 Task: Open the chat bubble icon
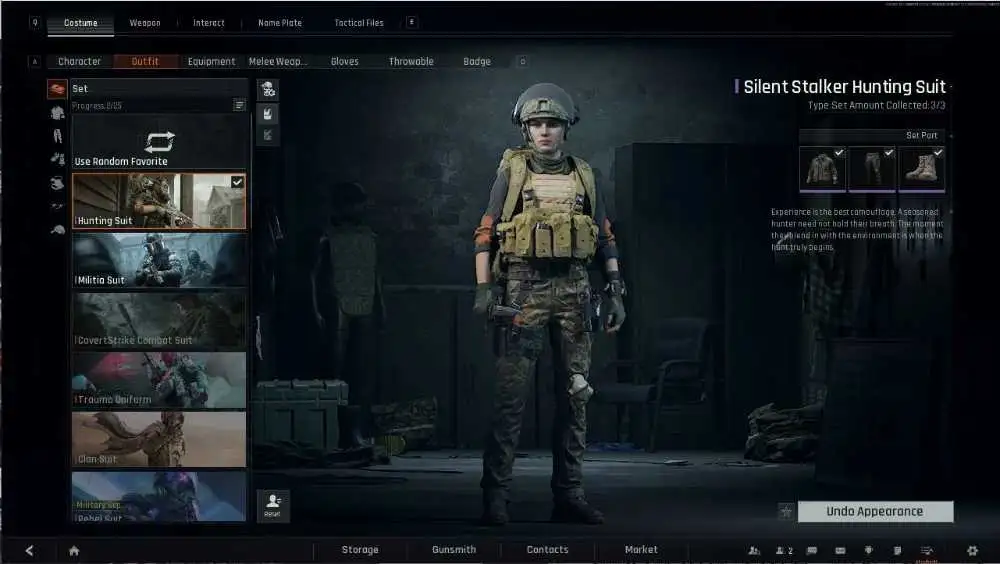[812, 550]
